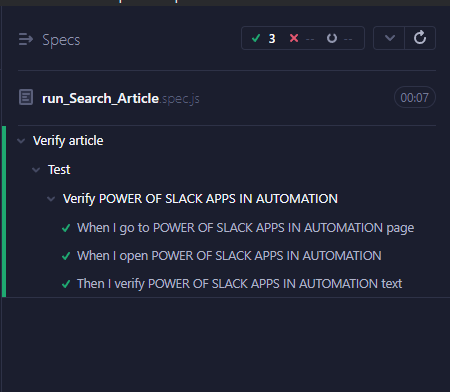
Task: Open run_Search_Article.spec.js file link
Action: [x=121, y=99]
